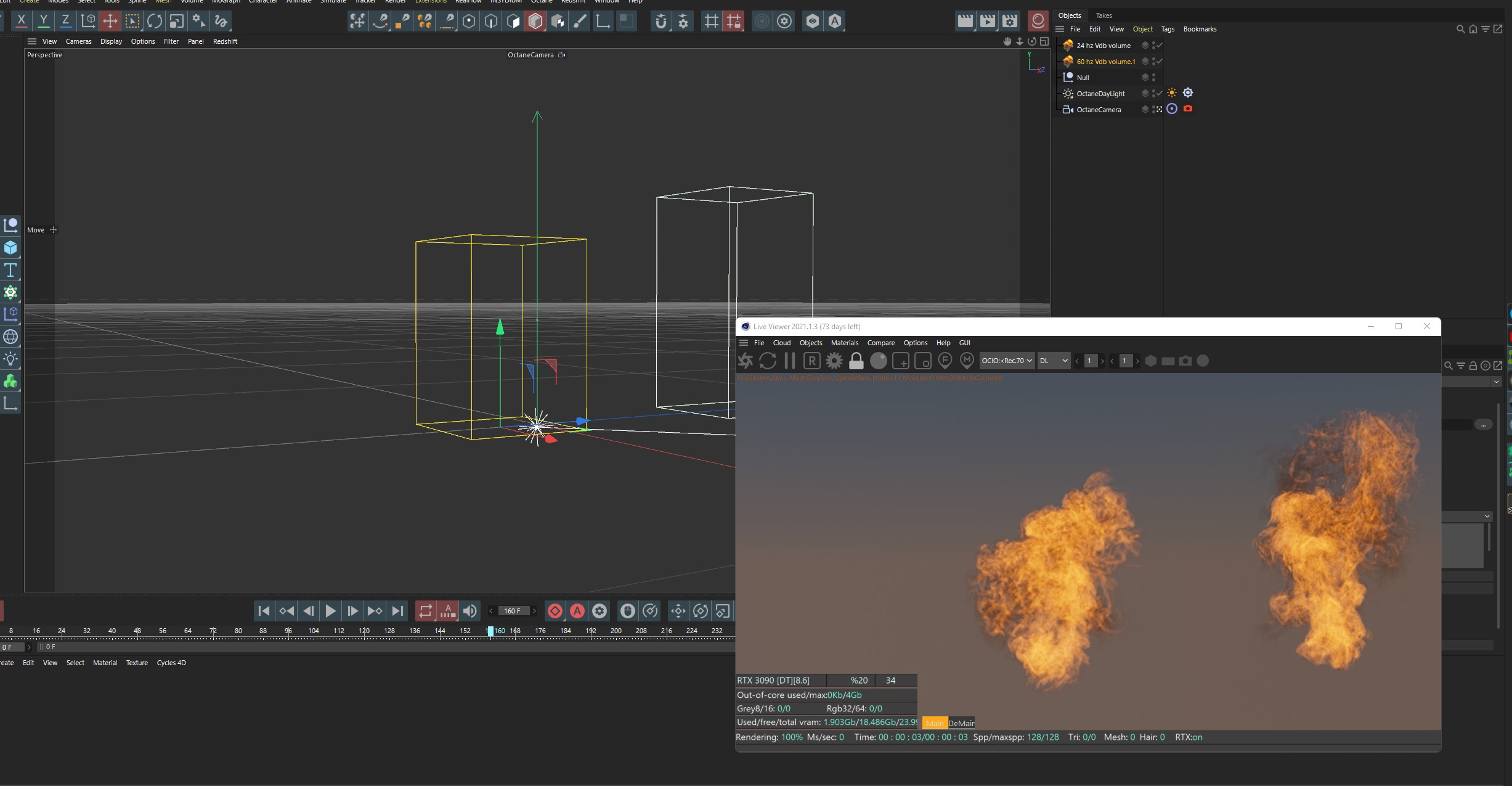Toggle the Live Viewer lock resolution icon

[856, 361]
